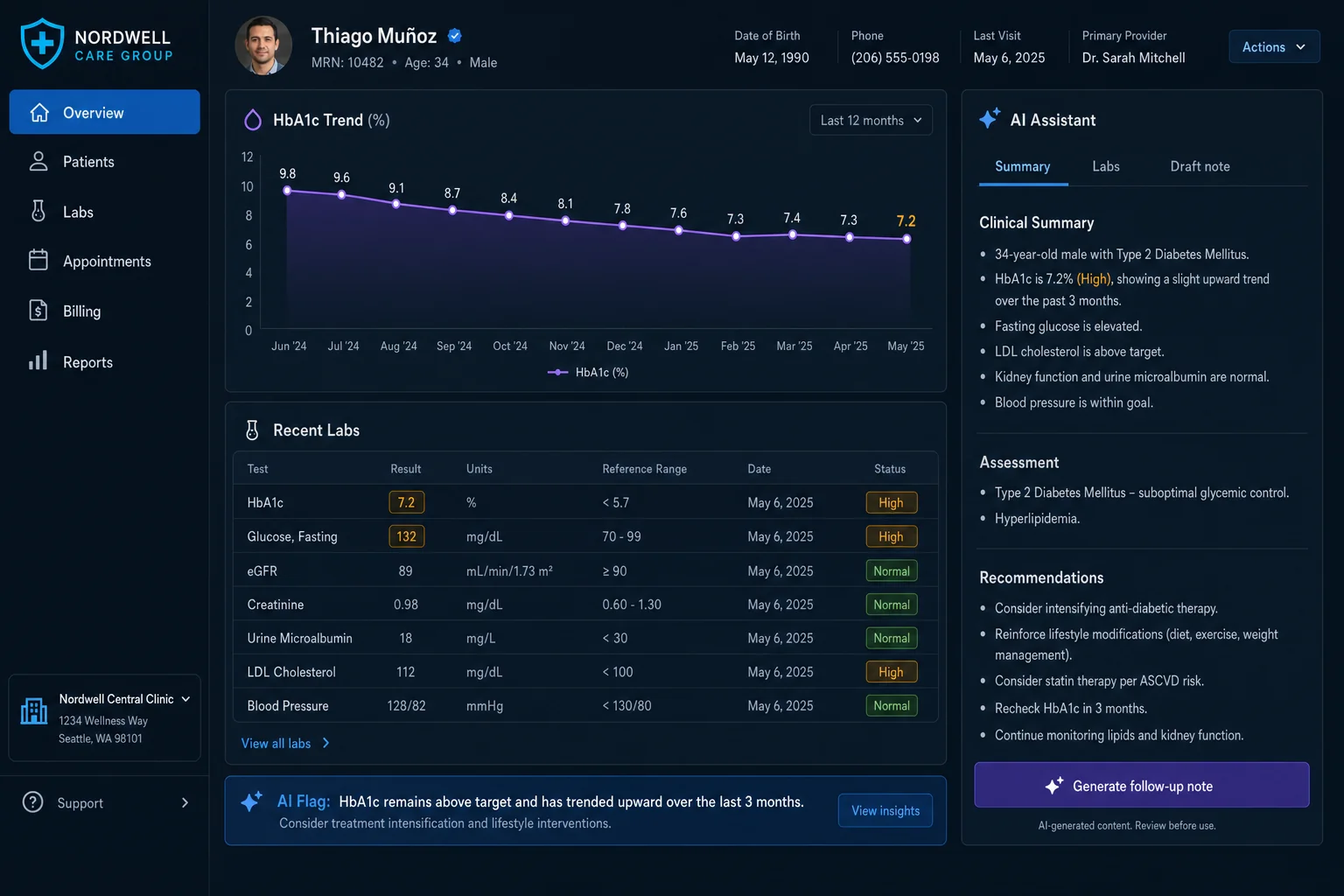Click the High status badge for LDL Cholesterol
This screenshot has width=1344, height=896.
point(891,672)
